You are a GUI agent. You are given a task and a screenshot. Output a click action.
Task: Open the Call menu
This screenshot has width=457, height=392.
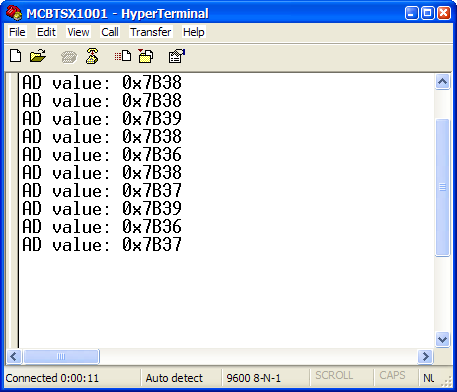click(x=110, y=32)
